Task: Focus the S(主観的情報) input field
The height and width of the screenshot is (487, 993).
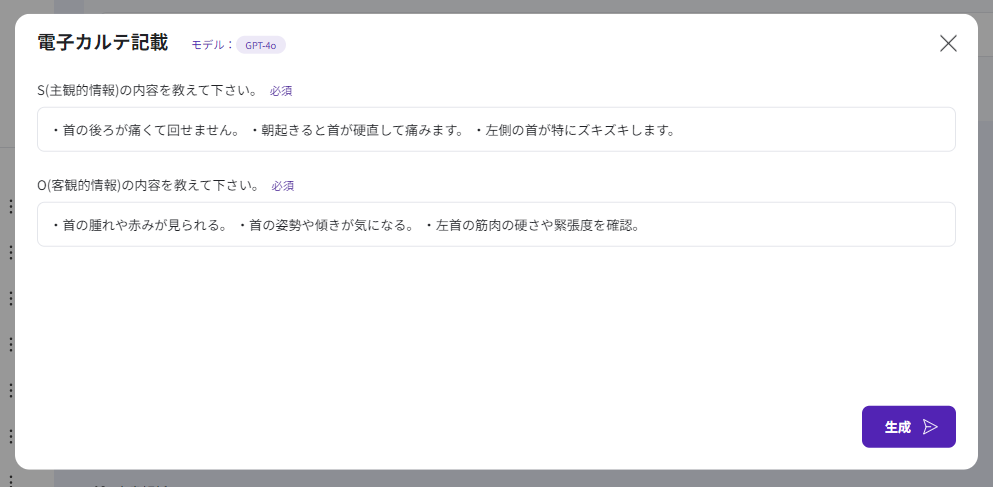Action: 496,130
